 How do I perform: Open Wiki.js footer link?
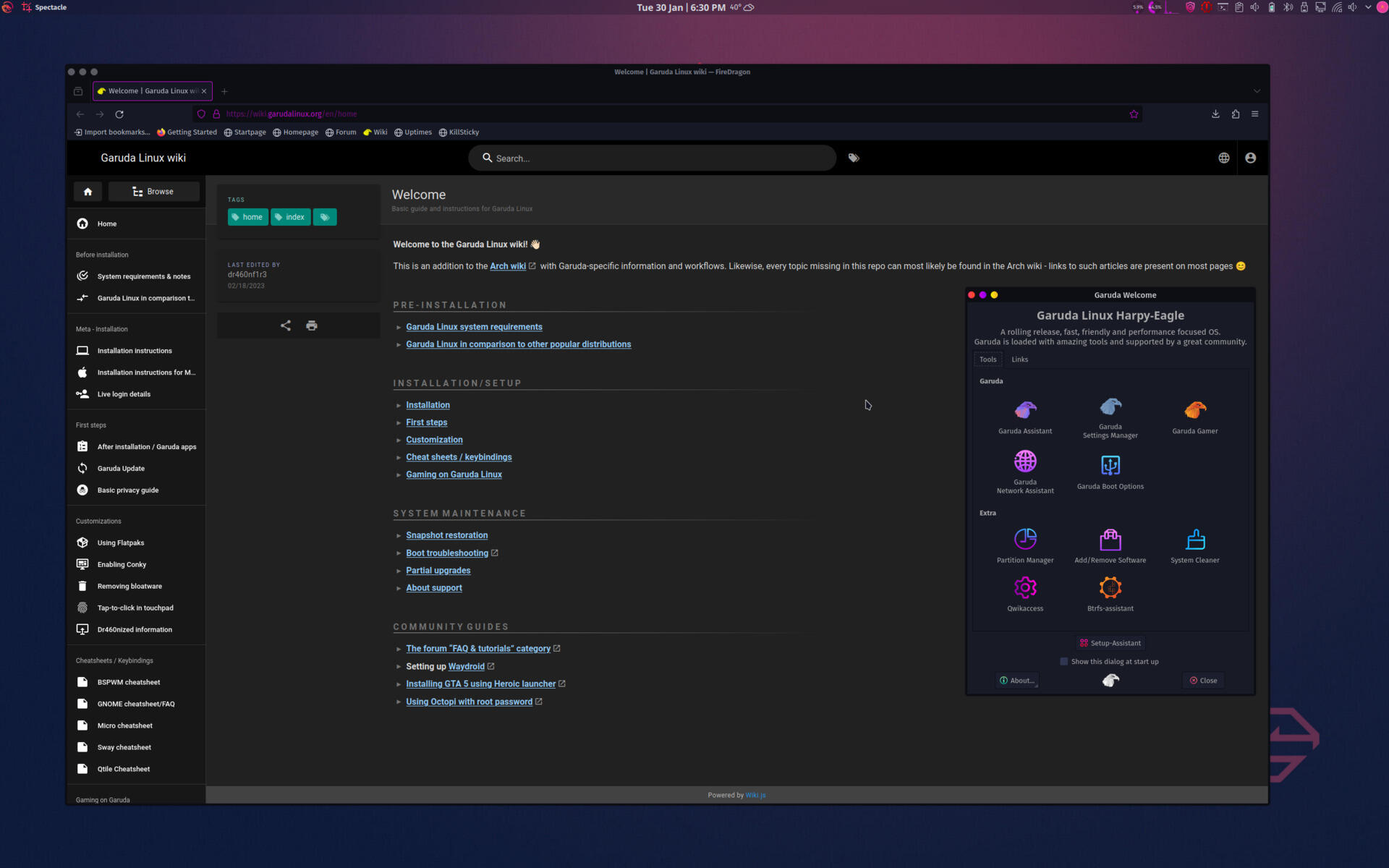pyautogui.click(x=755, y=795)
